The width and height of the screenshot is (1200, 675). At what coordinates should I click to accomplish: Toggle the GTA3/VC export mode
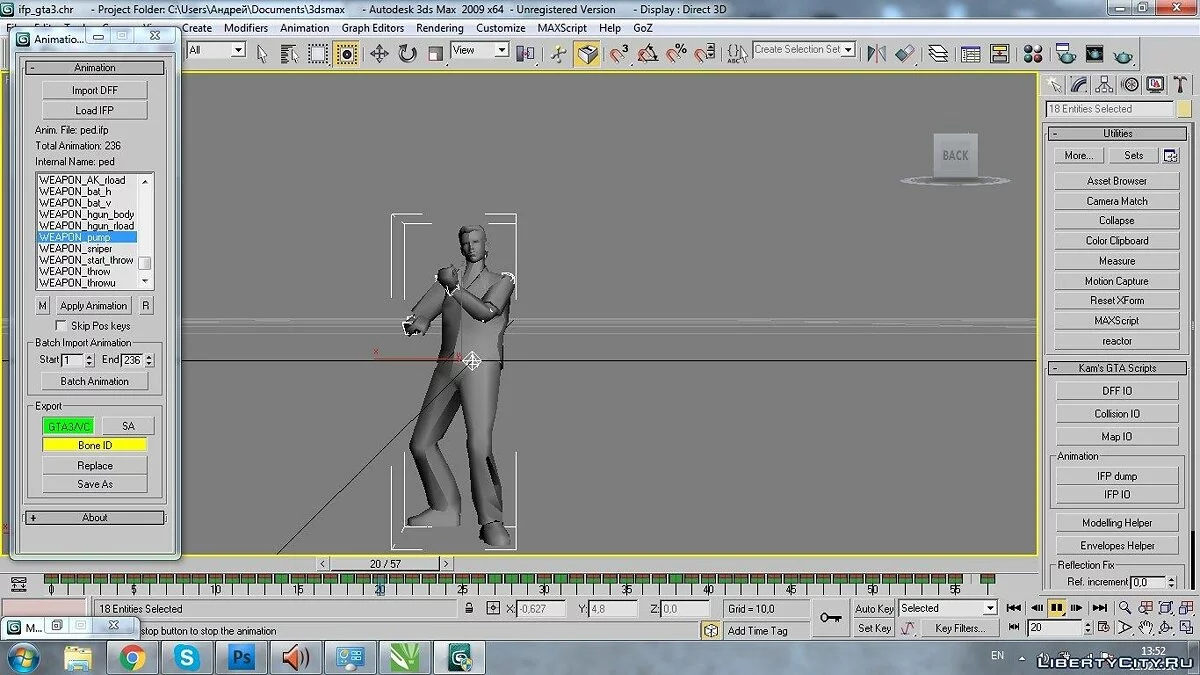(x=68, y=426)
